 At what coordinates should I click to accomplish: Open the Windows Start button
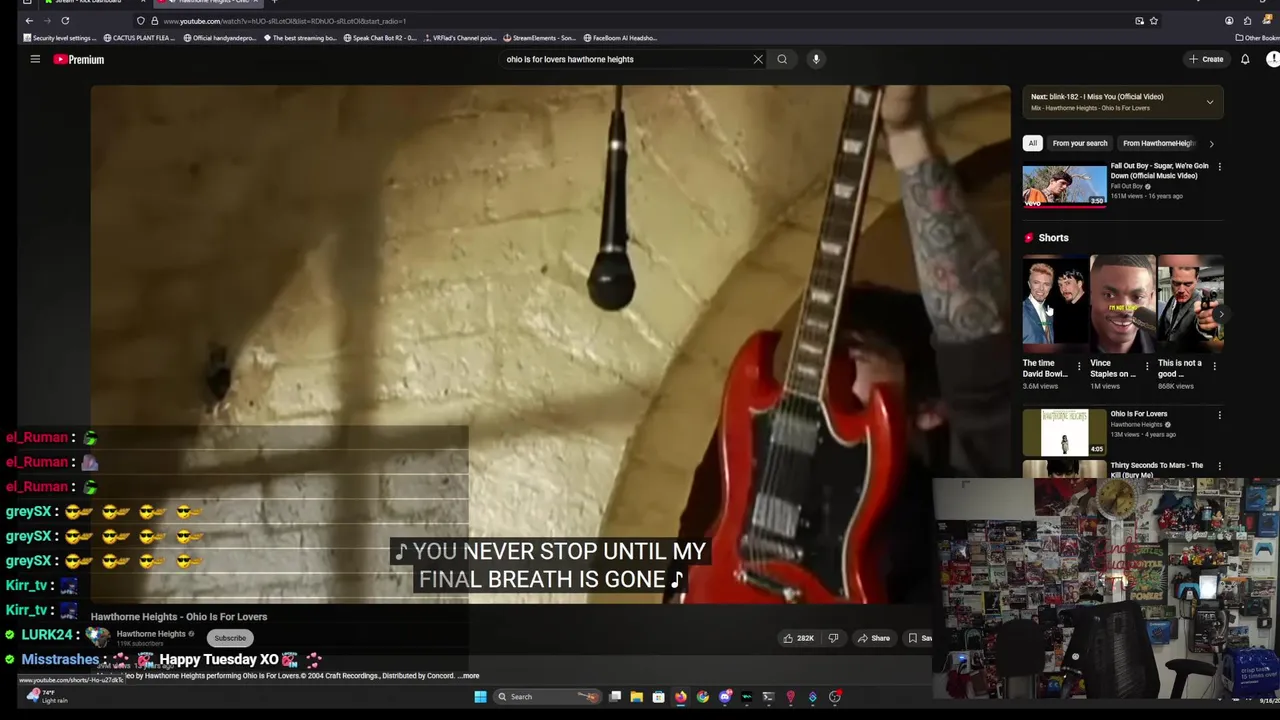480,697
